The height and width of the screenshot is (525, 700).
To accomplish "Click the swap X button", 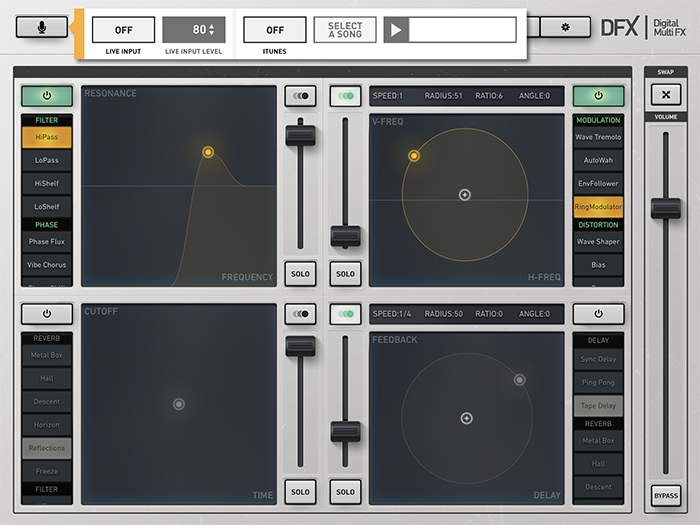I will pyautogui.click(x=666, y=94).
